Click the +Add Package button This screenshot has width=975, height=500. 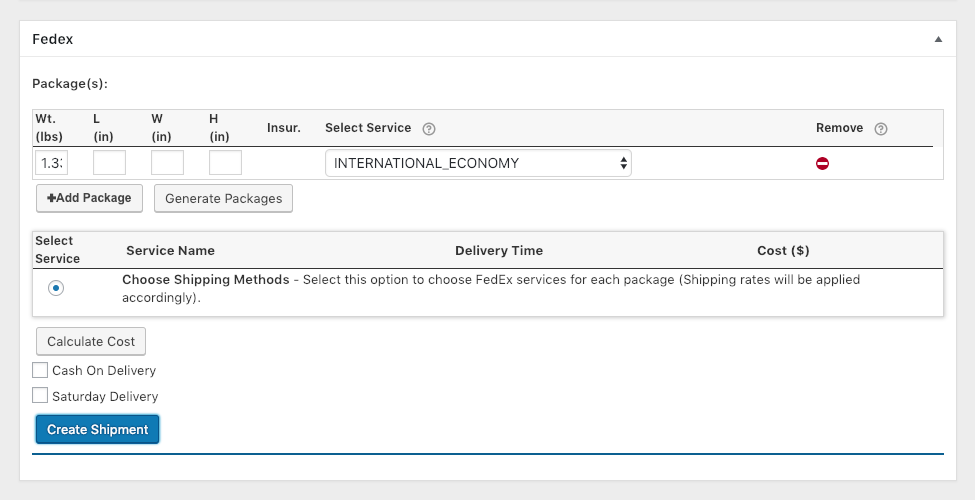90,198
